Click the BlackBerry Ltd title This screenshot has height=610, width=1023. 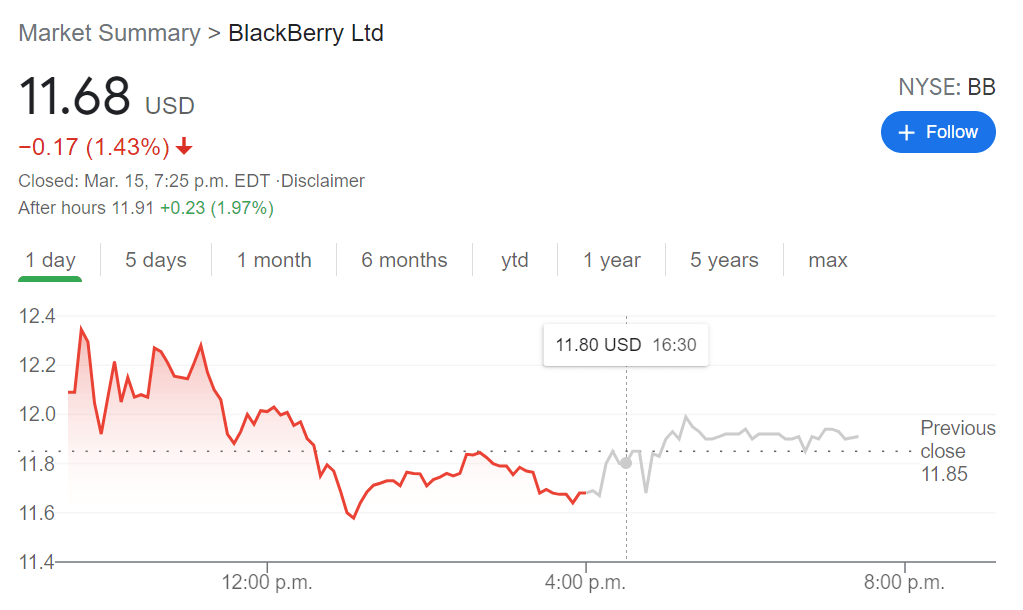click(306, 33)
